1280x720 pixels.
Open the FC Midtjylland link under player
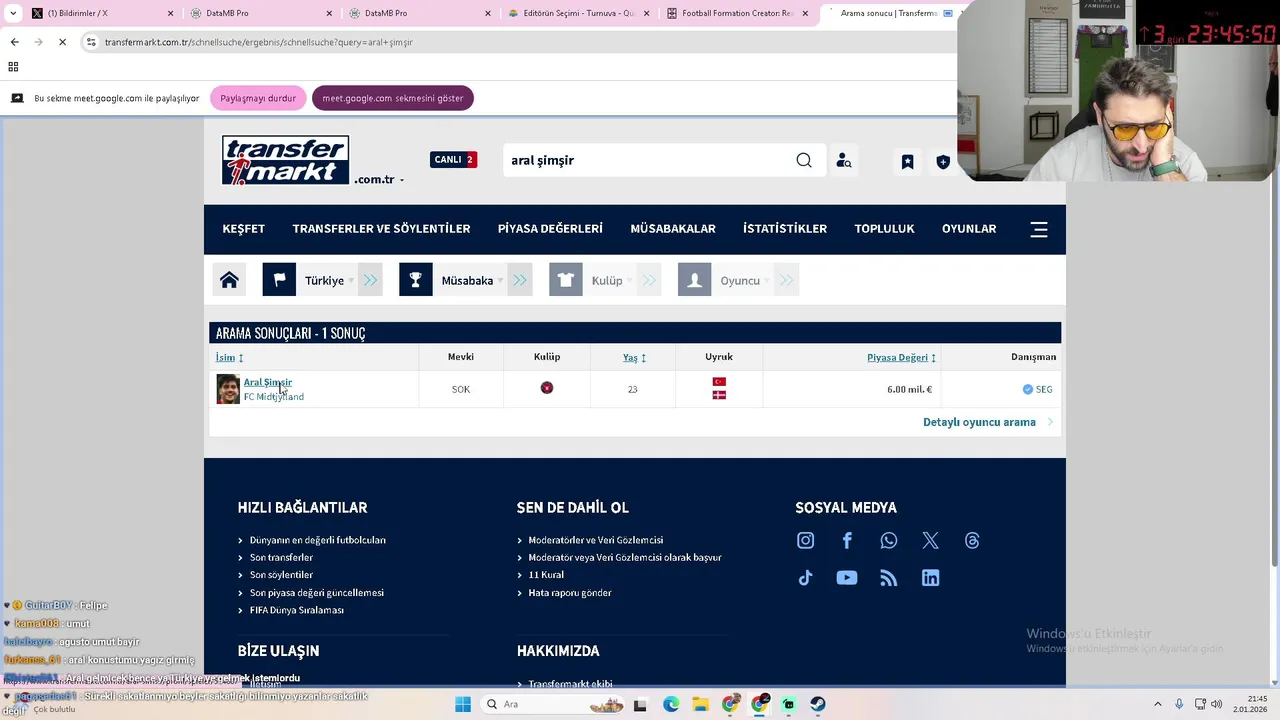coord(274,397)
